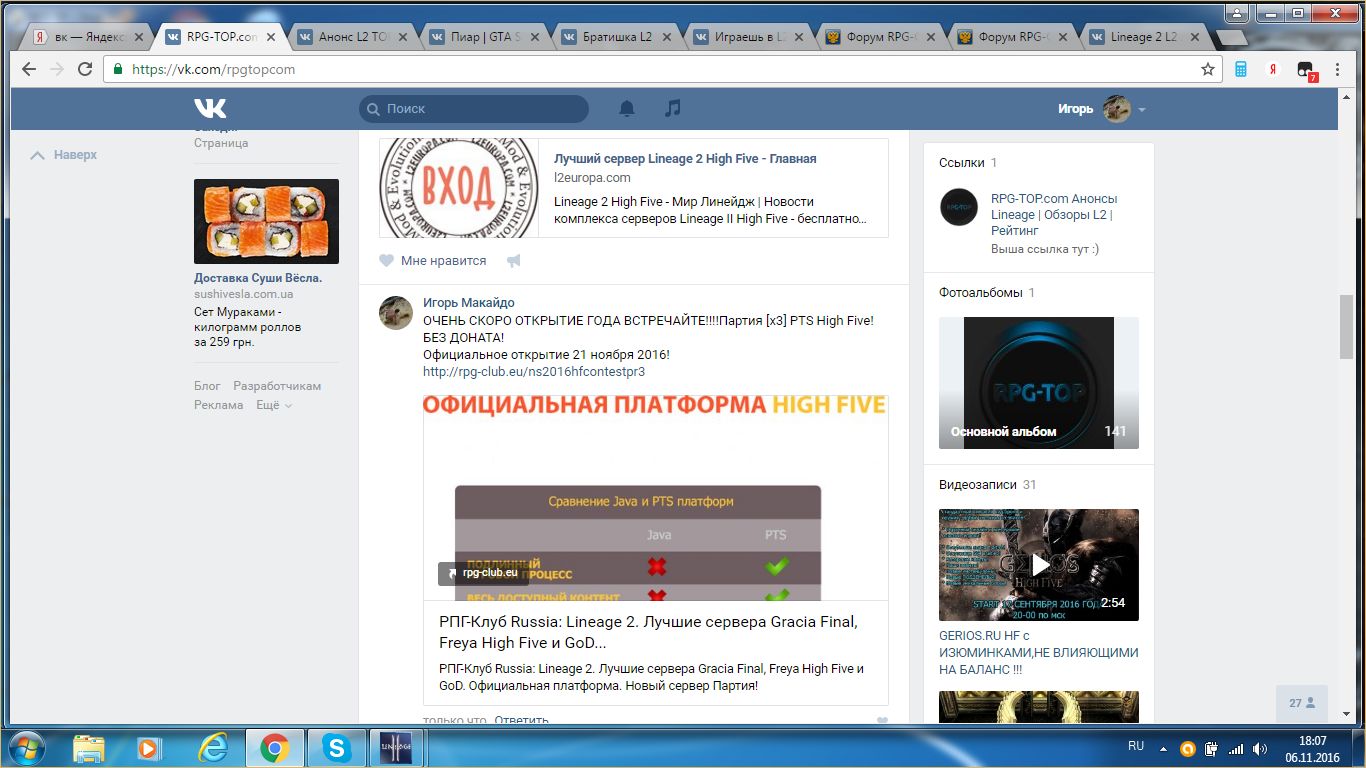Open the notifications bell icon

[x=627, y=108]
